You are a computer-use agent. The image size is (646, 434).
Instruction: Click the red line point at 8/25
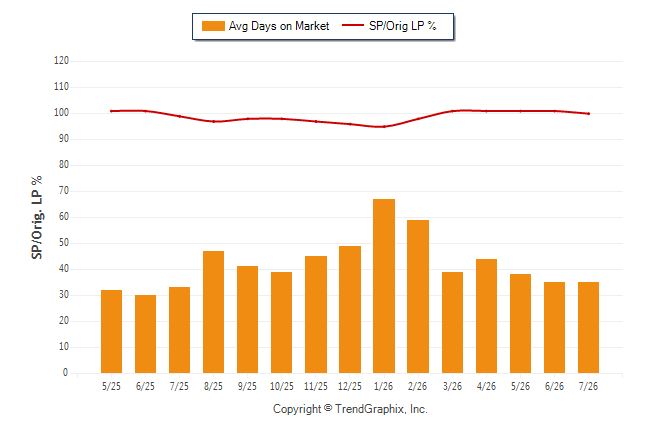213,121
